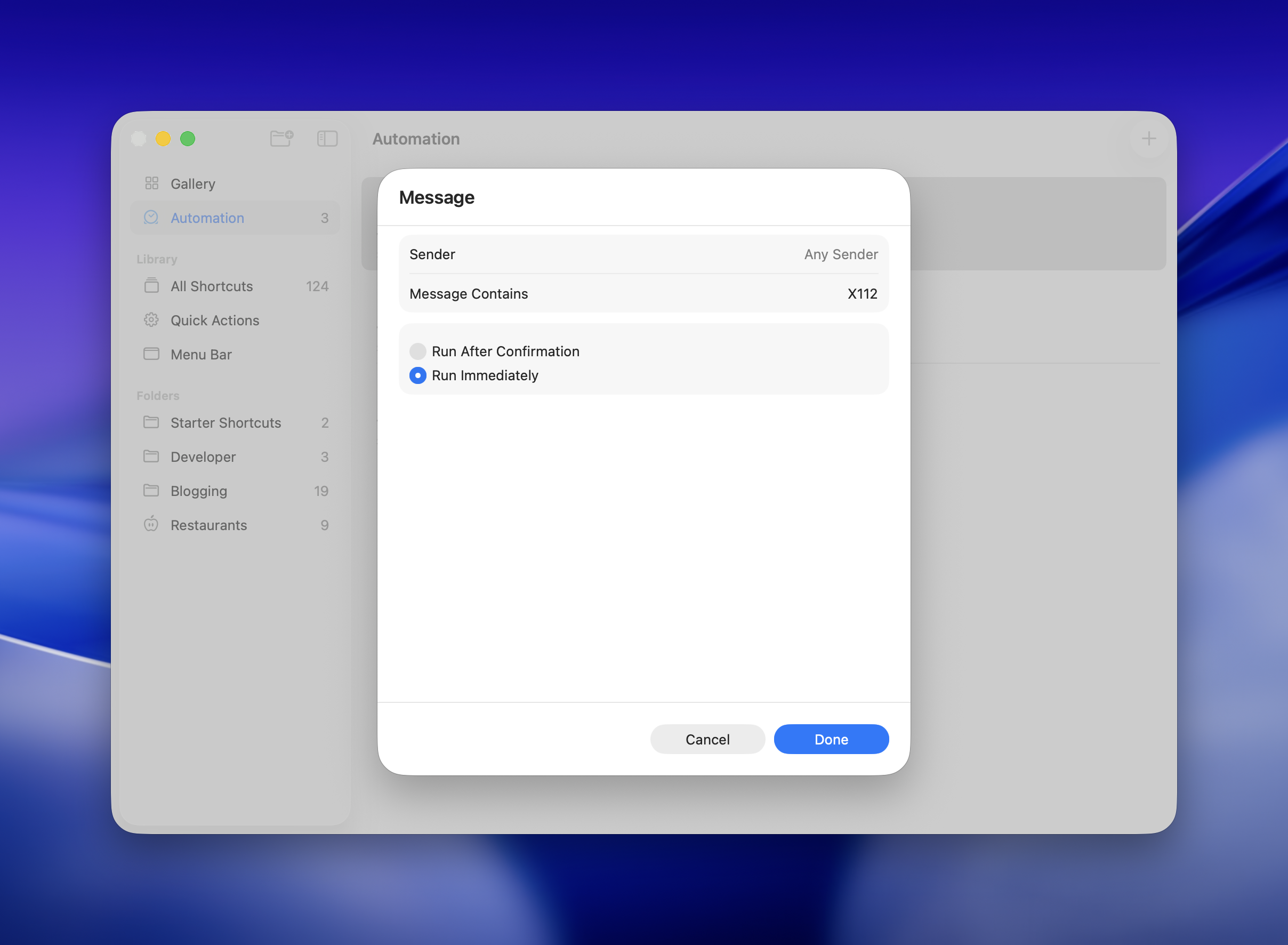The width and height of the screenshot is (1288, 945).
Task: Click the green zoom window button
Action: point(188,139)
